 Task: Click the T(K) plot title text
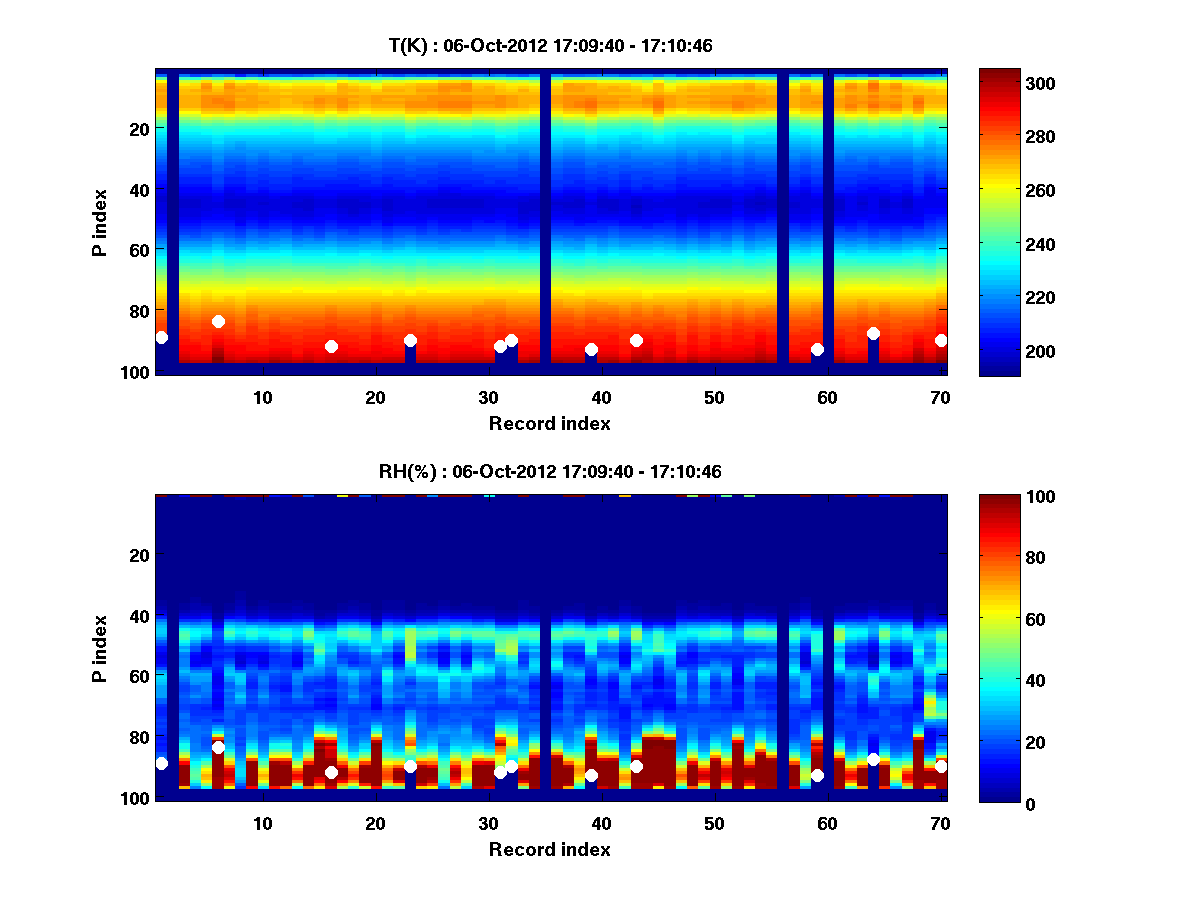click(550, 45)
